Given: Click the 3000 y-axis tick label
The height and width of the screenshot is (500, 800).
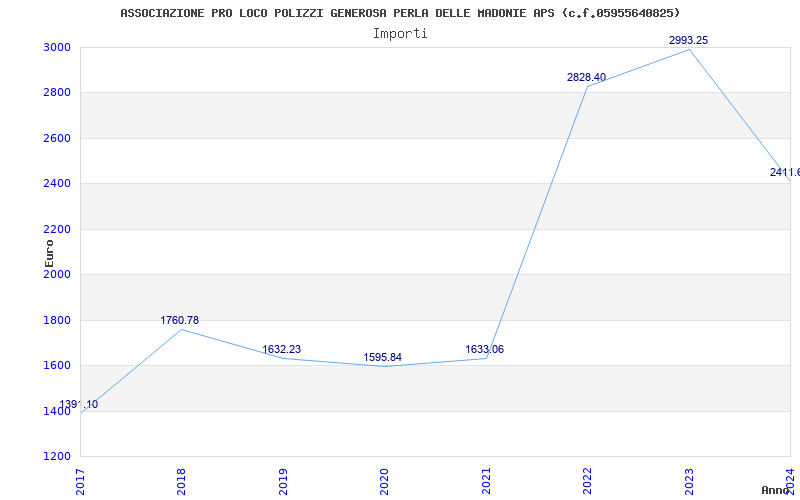Looking at the screenshot, I should coord(57,47).
